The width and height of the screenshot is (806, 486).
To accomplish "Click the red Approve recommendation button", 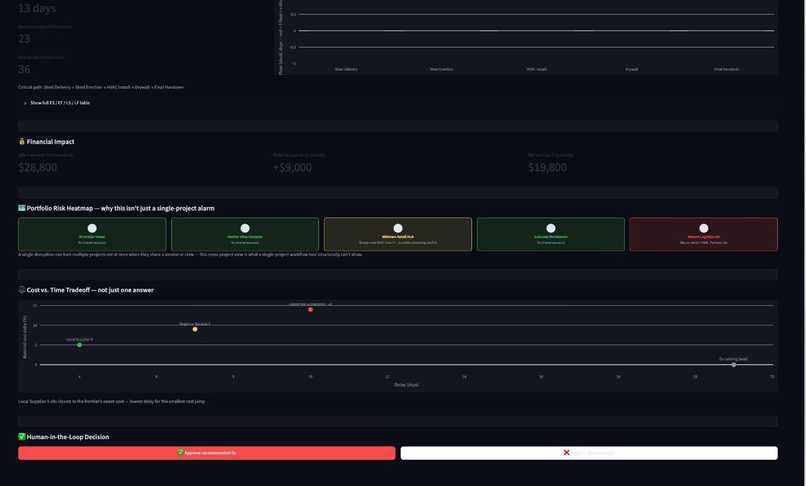I will point(207,453).
